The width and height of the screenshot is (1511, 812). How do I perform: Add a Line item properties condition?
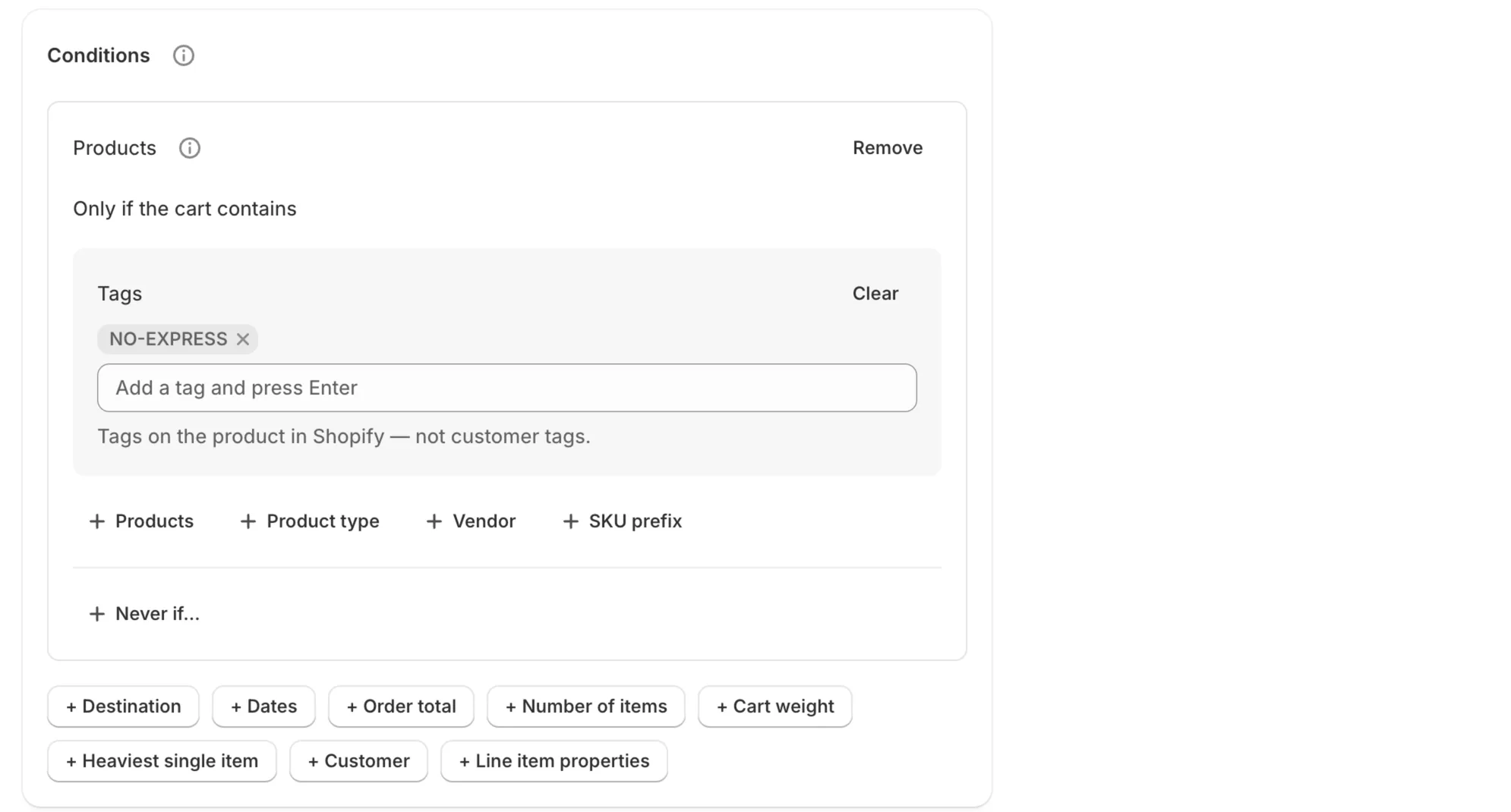coord(554,761)
